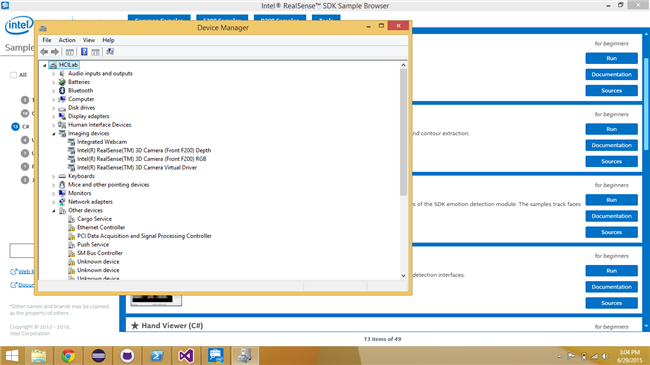Image resolution: width=650 pixels, height=365 pixels.
Task: Click the Scan for hardware changes icon
Action: click(110, 52)
